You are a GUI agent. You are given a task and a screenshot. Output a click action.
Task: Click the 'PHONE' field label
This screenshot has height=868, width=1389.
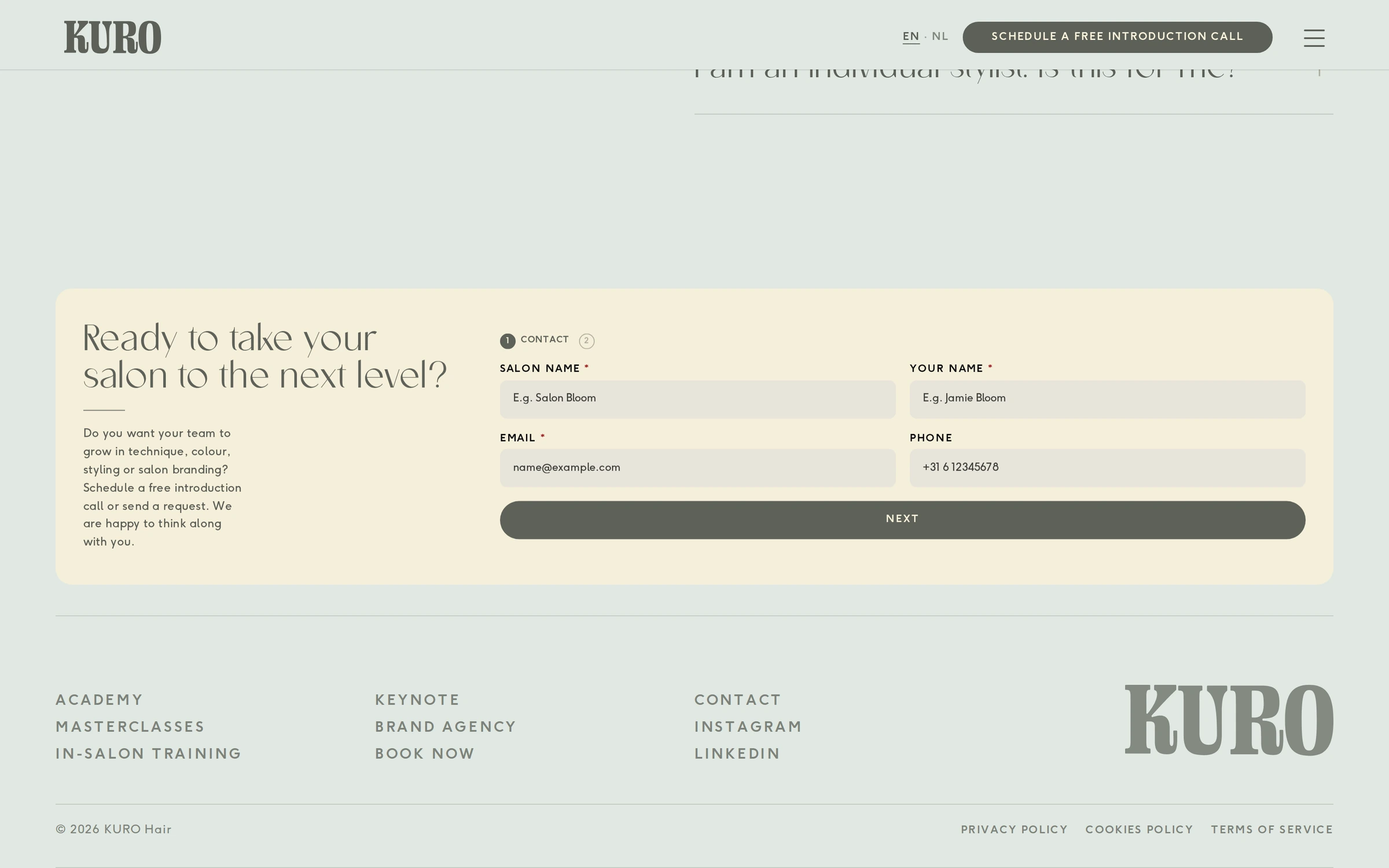click(x=931, y=438)
